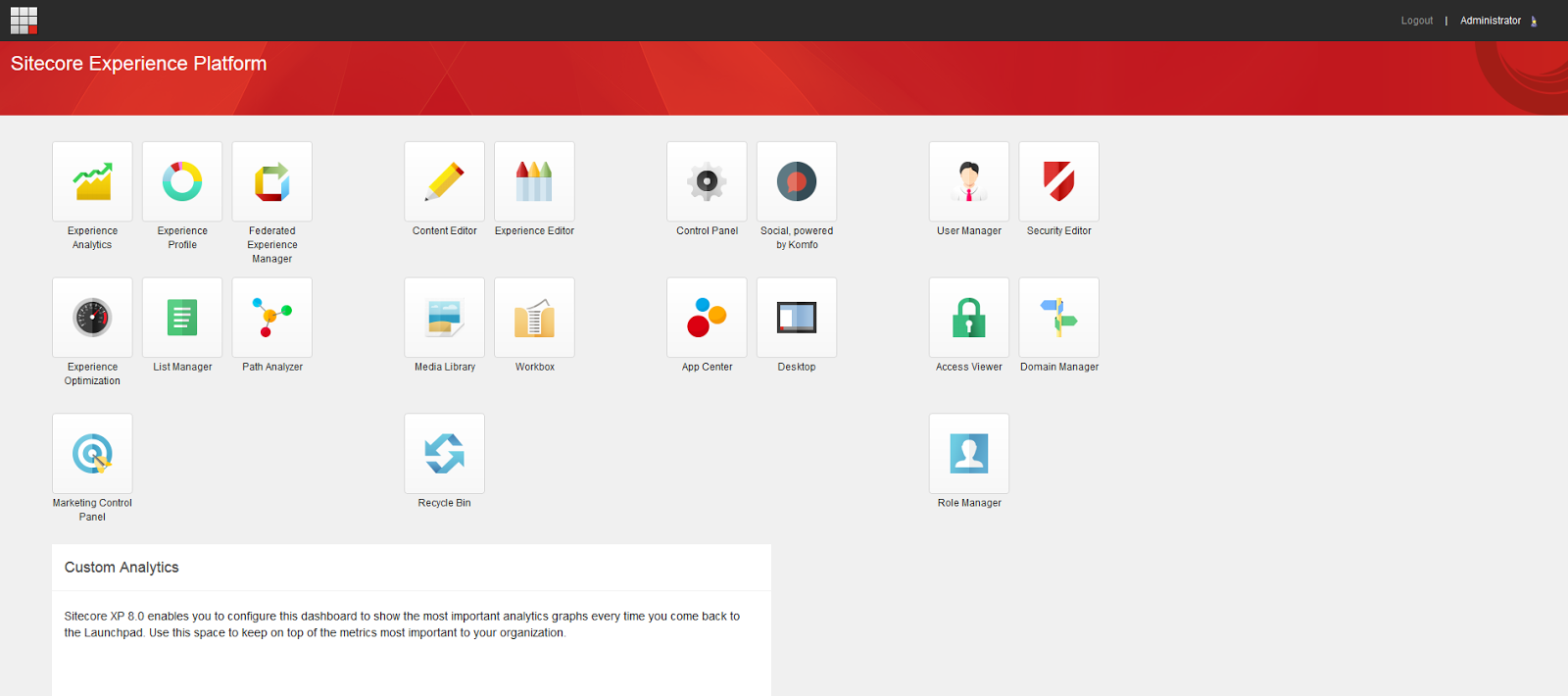Open Experience Optimization
This screenshot has height=696, width=1568.
point(92,318)
